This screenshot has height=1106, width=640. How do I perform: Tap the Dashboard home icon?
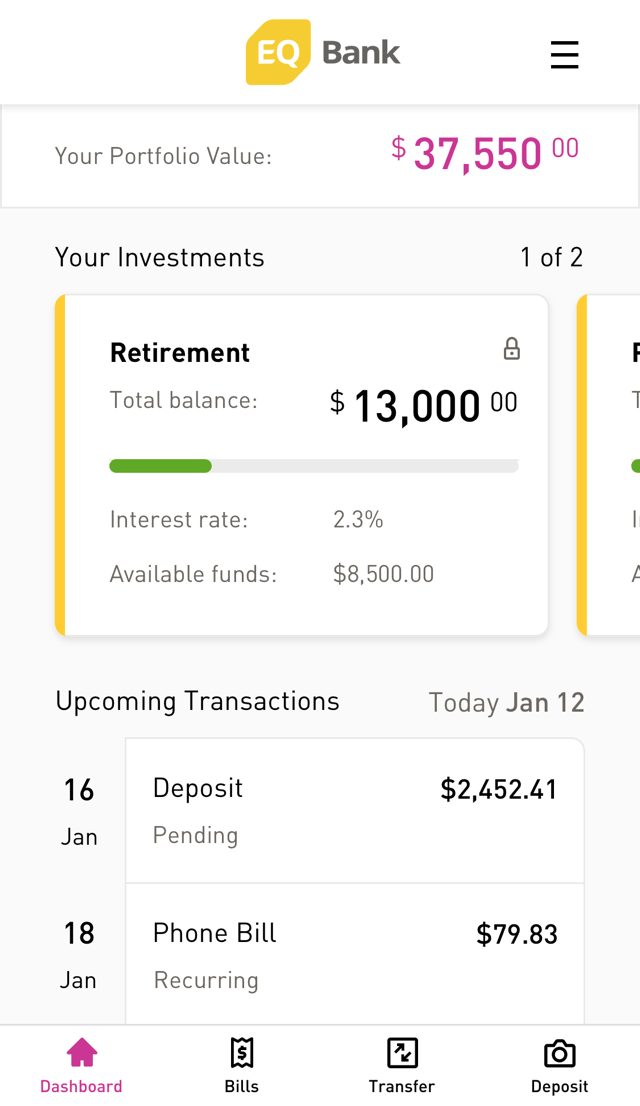tap(81, 1052)
